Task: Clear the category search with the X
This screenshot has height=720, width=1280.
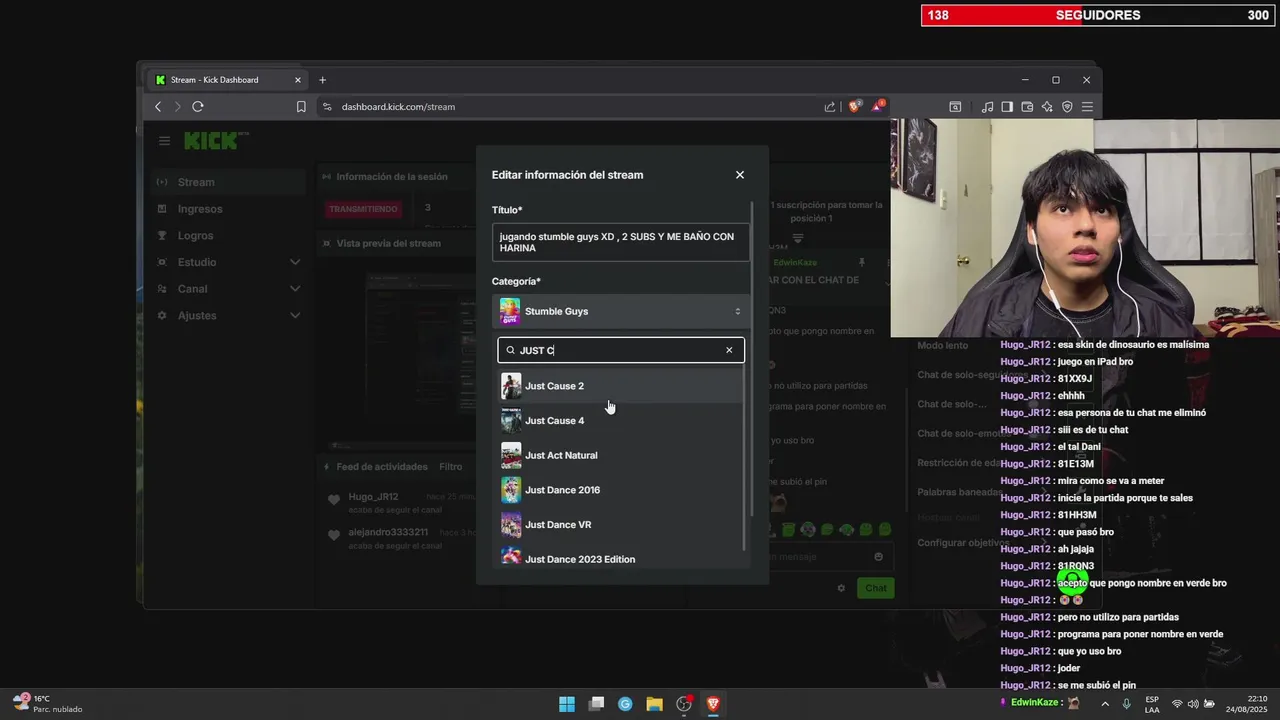Action: pyautogui.click(x=729, y=350)
